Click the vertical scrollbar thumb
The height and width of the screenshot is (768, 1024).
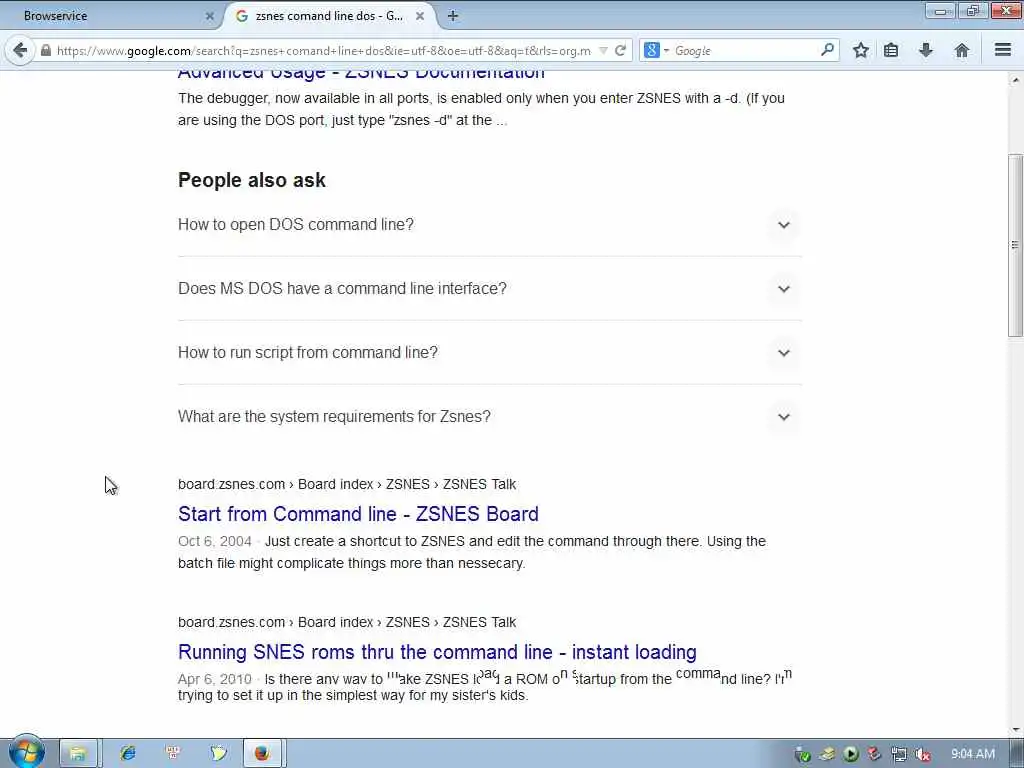1015,246
